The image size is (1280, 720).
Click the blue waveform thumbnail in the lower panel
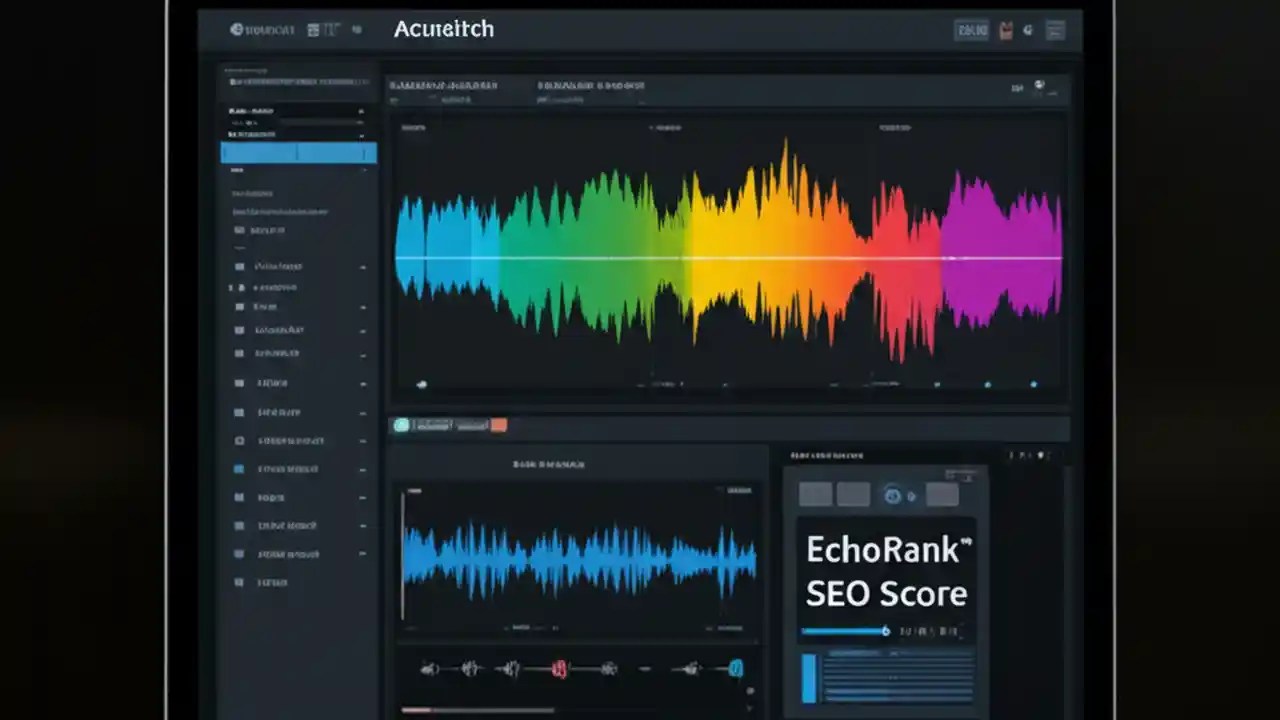tap(580, 560)
